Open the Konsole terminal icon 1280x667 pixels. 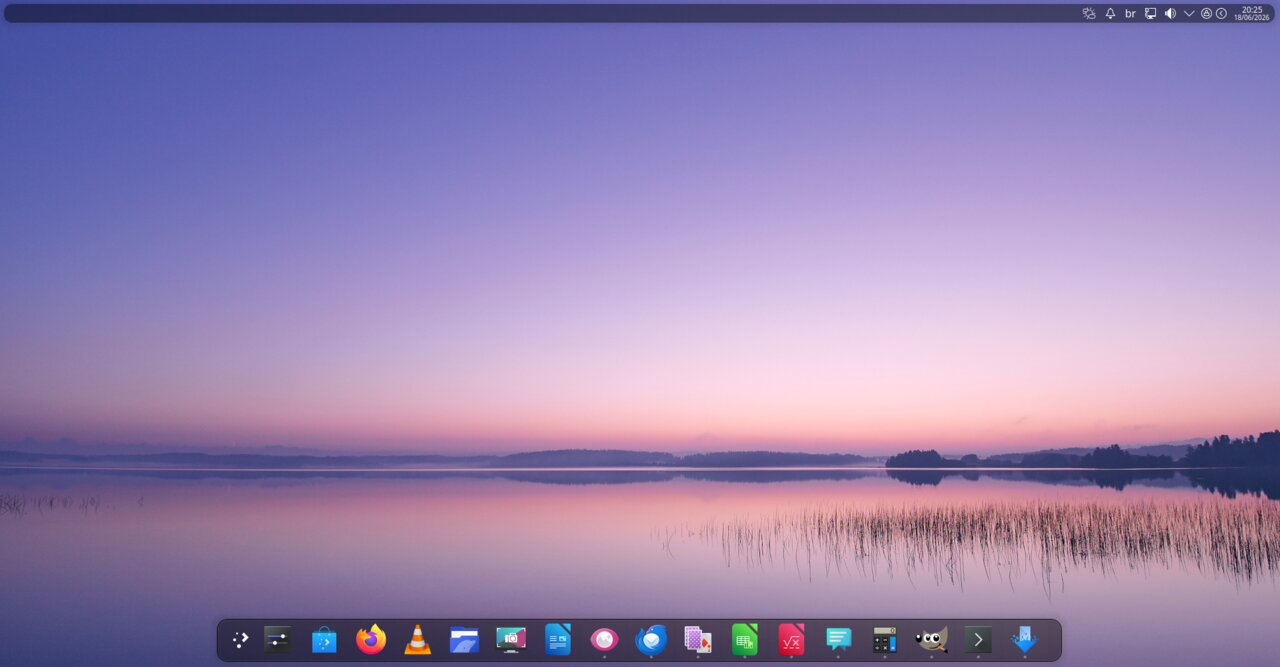tap(978, 639)
